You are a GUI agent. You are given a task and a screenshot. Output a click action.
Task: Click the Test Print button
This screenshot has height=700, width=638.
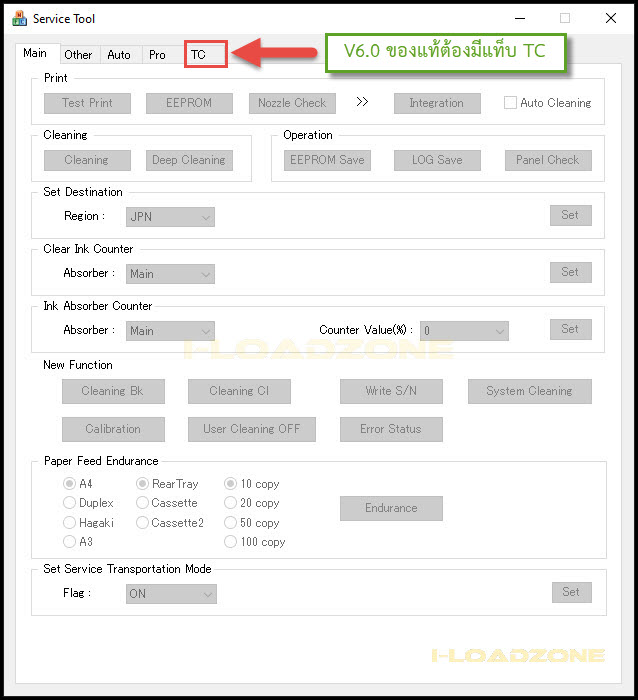(88, 103)
